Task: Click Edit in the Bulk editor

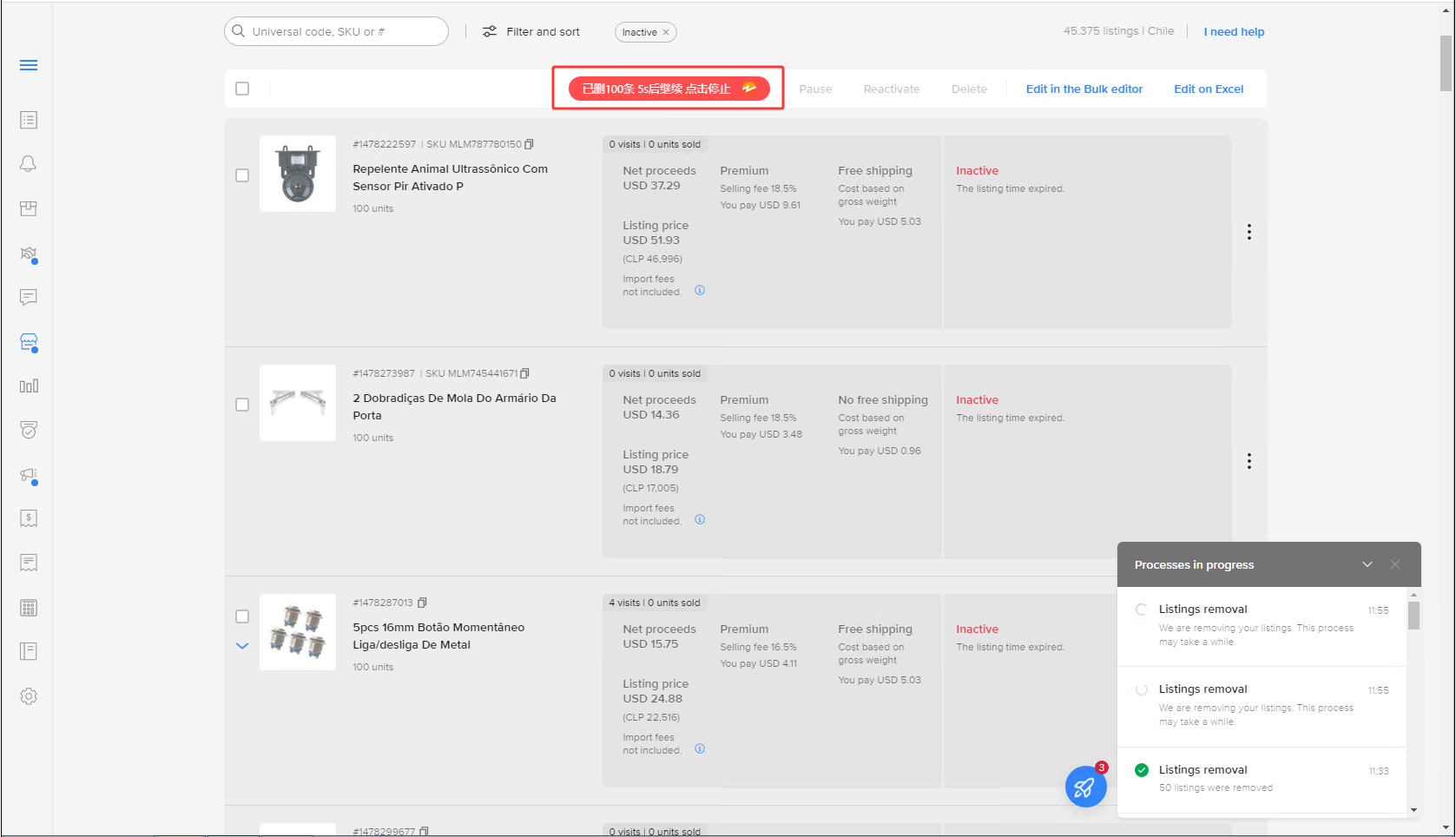Action: pos(1084,89)
